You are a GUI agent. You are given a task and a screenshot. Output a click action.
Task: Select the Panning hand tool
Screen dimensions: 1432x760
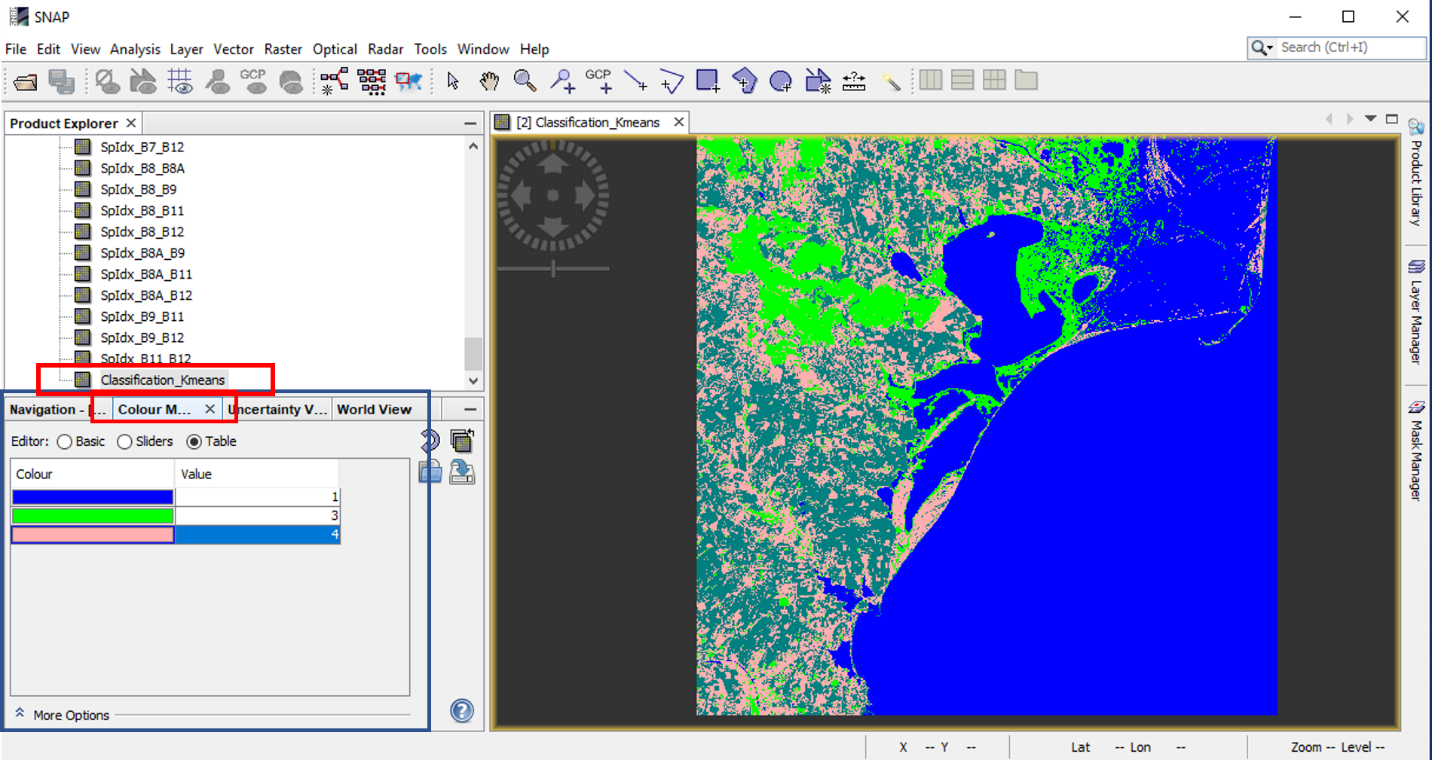click(489, 81)
